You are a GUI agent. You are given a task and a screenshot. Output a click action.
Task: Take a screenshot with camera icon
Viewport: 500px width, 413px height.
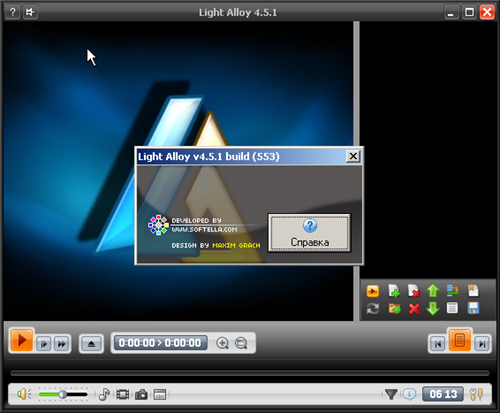(141, 395)
